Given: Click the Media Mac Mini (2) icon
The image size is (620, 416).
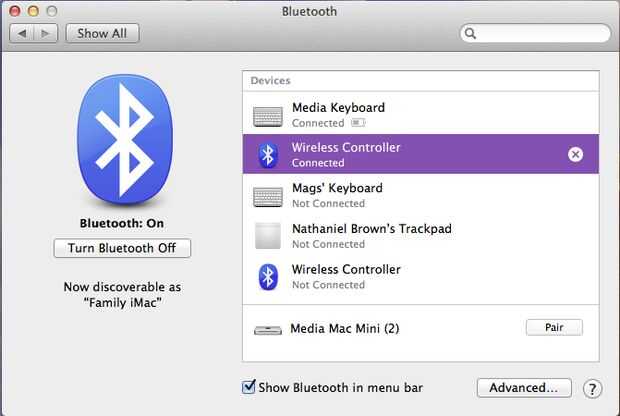Looking at the screenshot, I should coord(267,328).
